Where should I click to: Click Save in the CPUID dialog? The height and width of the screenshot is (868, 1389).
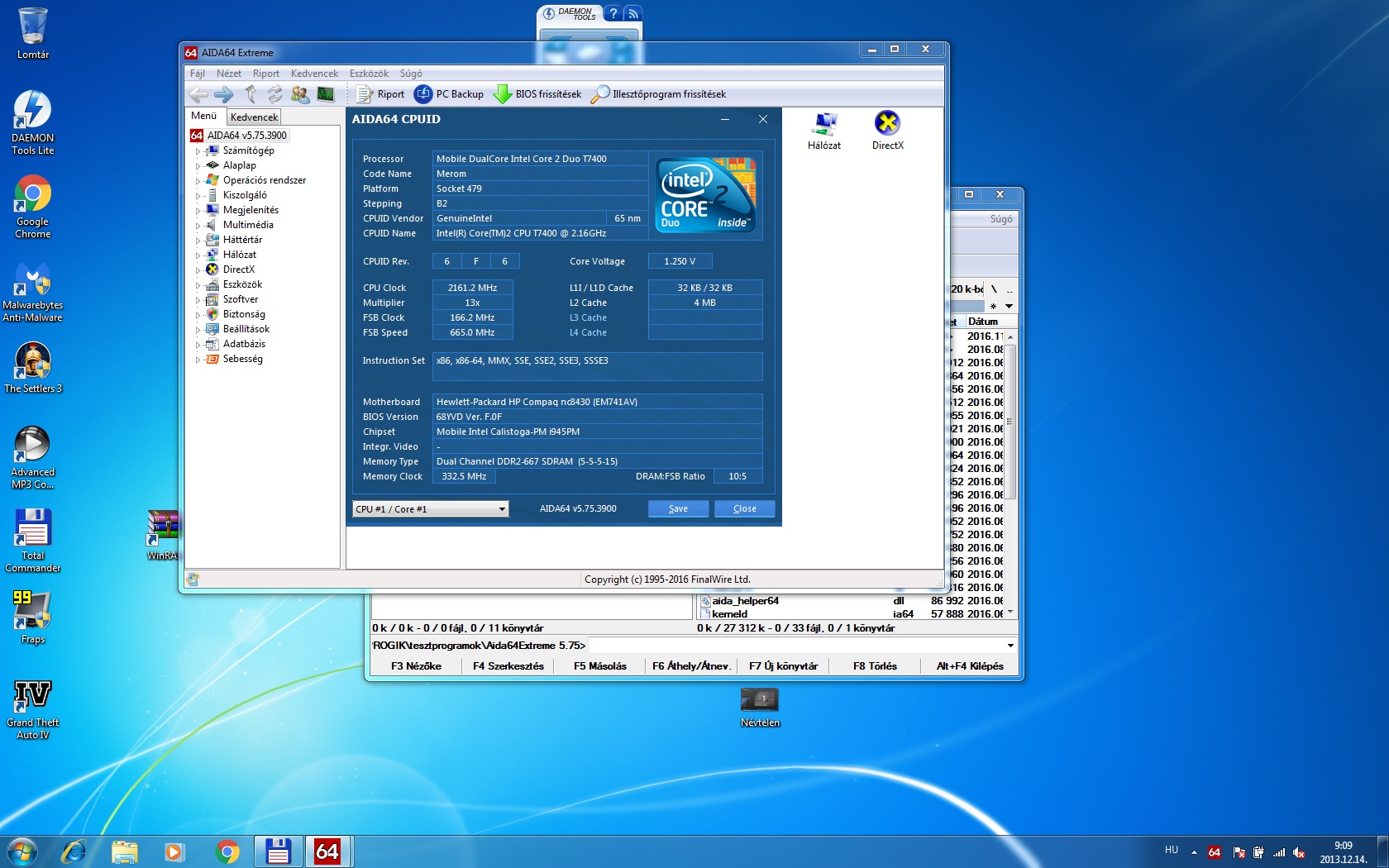point(678,509)
